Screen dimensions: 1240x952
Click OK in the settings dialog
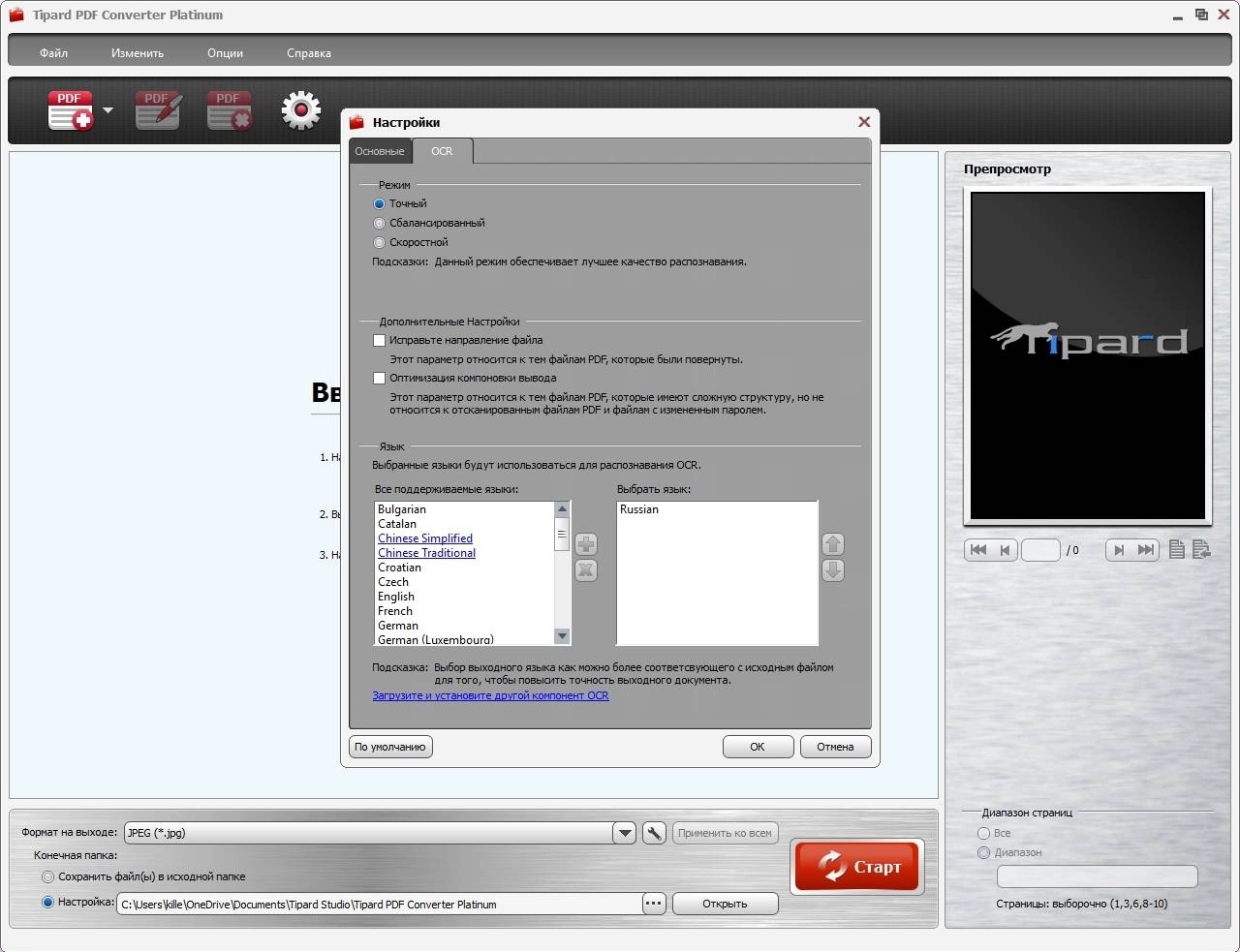click(758, 747)
